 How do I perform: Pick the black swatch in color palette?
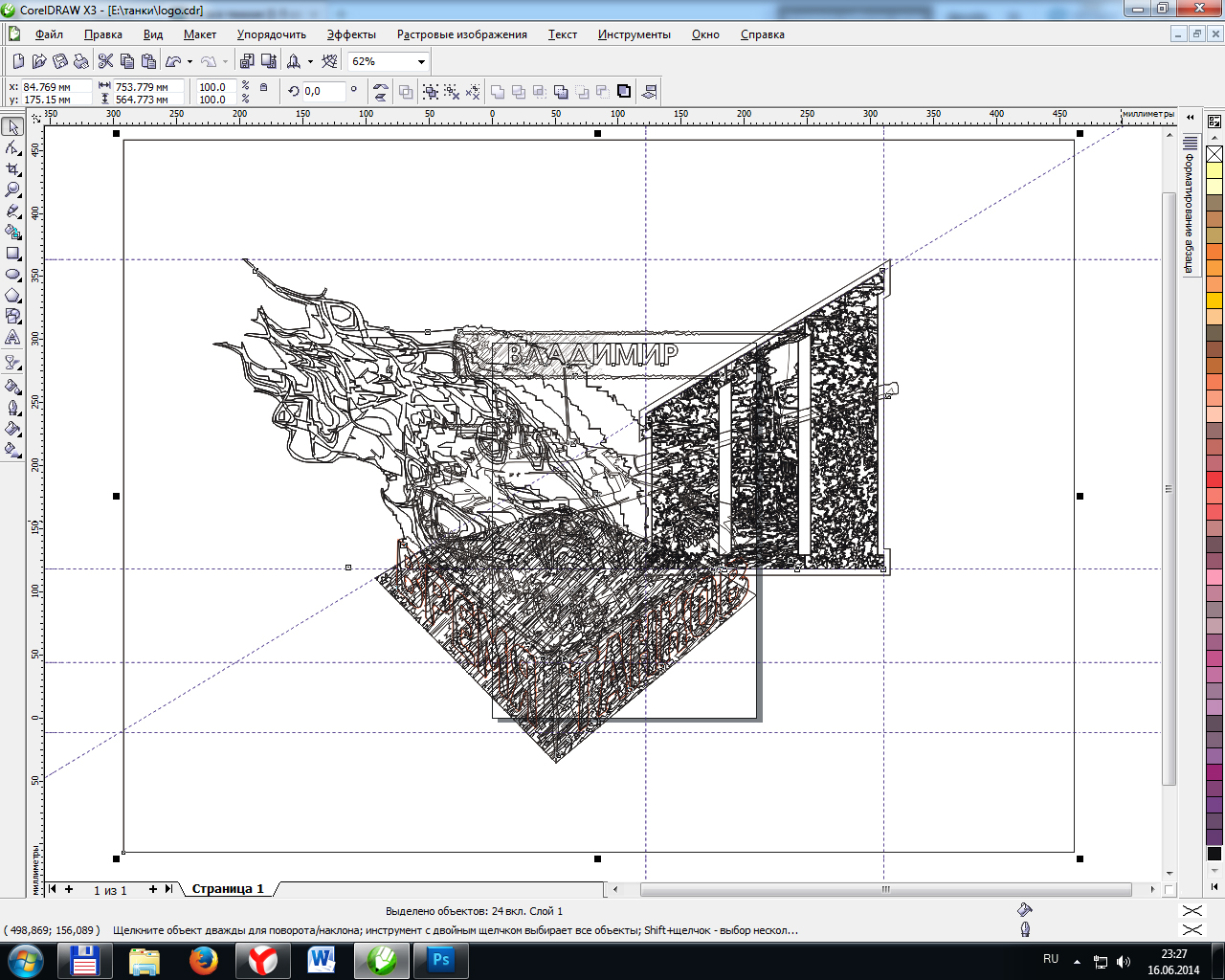coord(1214,854)
